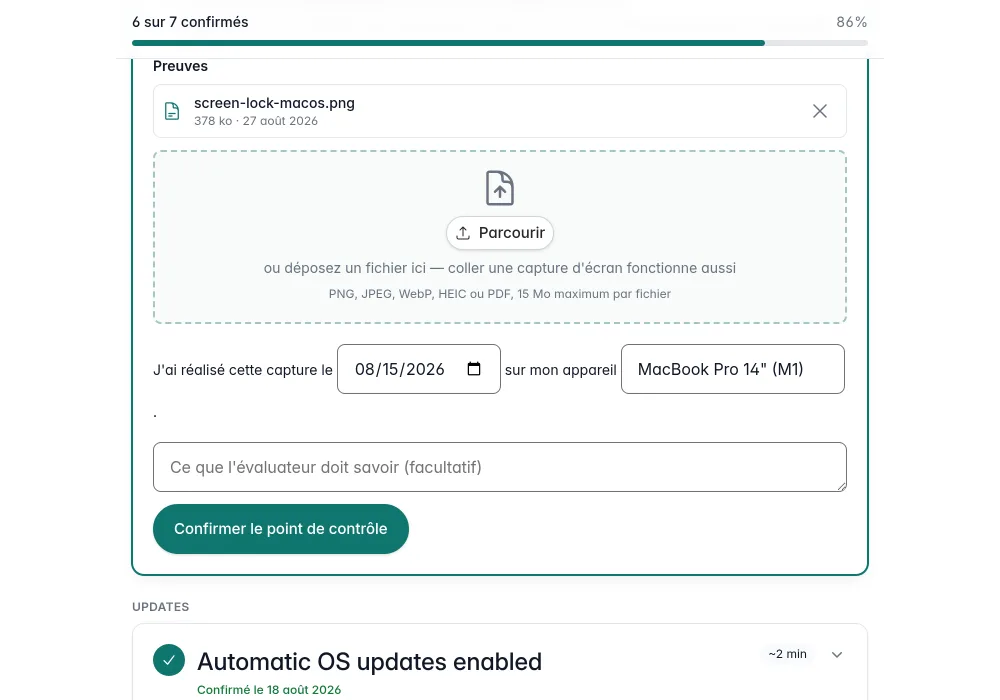This screenshot has width=1000, height=700.
Task: Click the screen-lock-macos.png file name
Action: click(274, 103)
